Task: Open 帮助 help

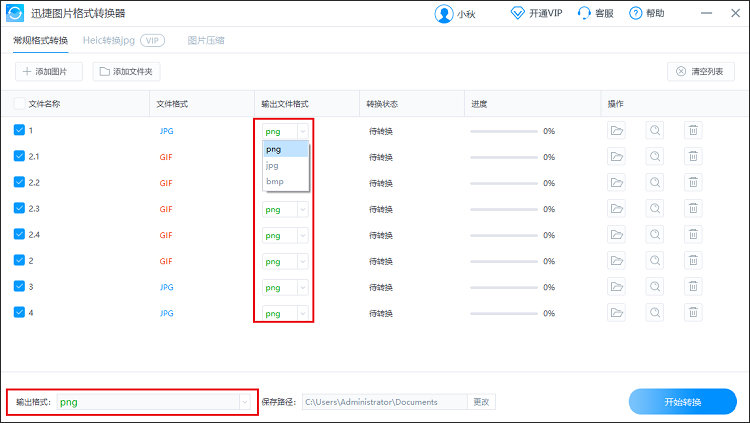Action: tap(647, 13)
